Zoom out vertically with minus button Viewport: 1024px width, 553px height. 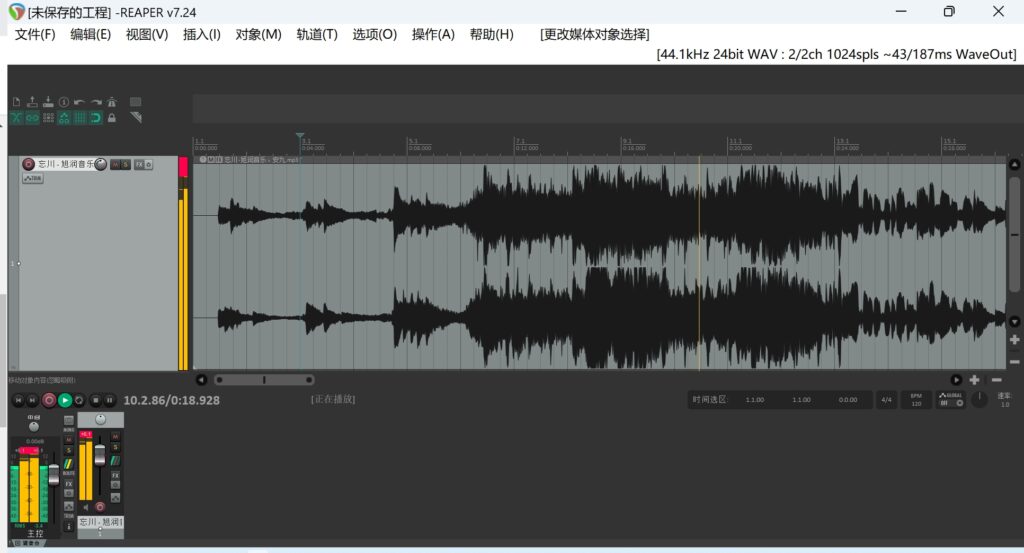click(1014, 361)
